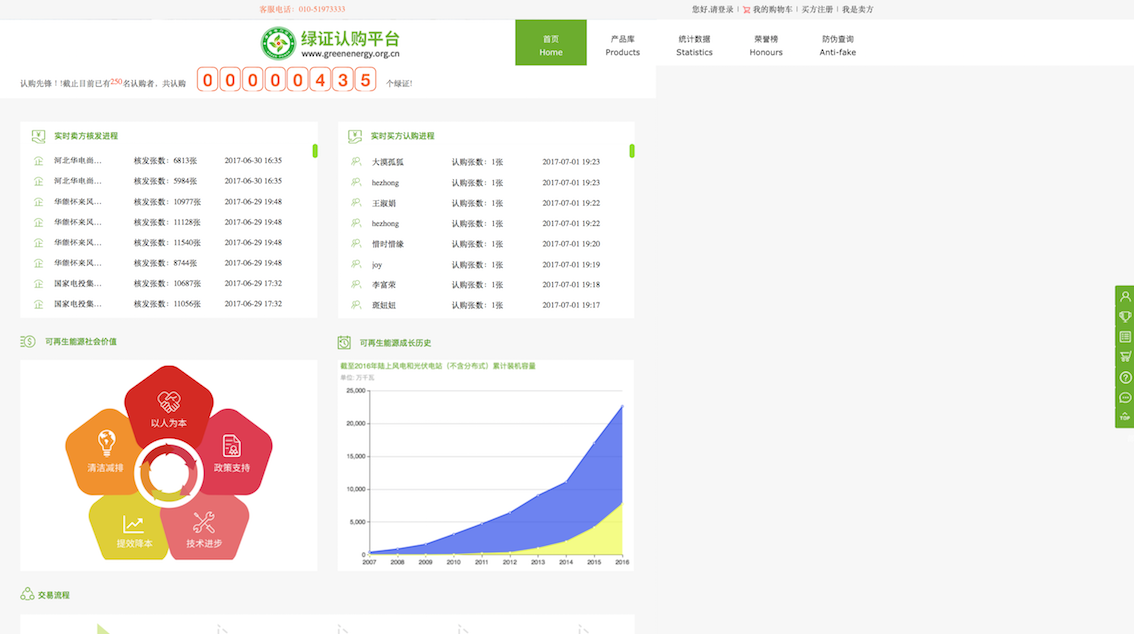Click the TOP back-to-top icon

click(1125, 417)
